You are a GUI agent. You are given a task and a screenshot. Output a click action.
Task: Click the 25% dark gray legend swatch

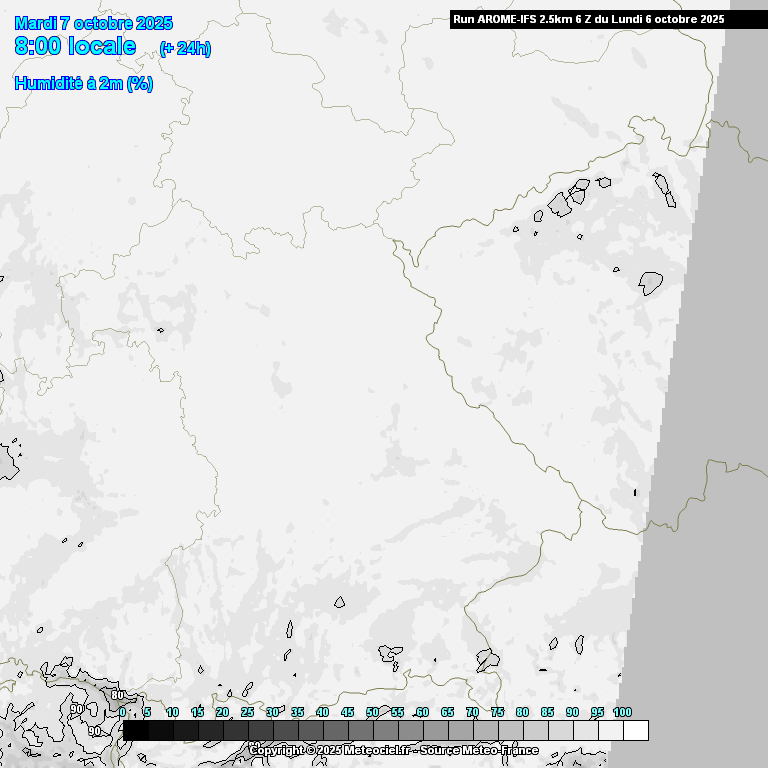click(x=260, y=731)
